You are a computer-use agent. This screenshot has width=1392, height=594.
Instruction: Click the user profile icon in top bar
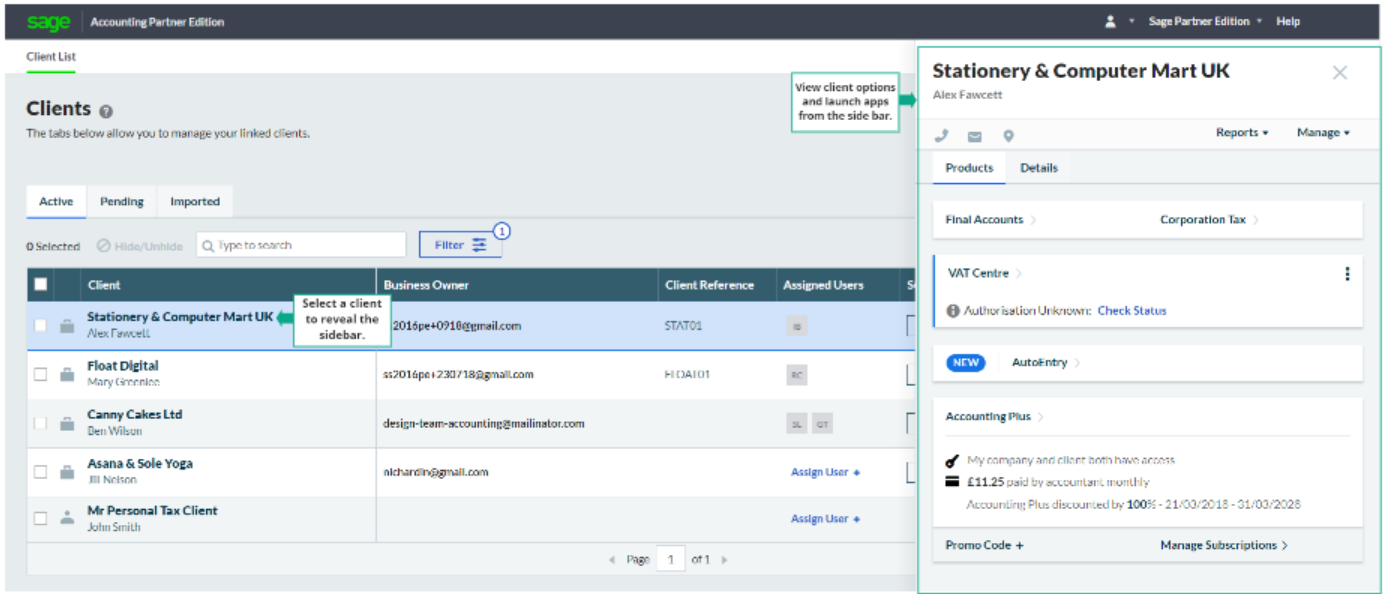pyautogui.click(x=1110, y=21)
